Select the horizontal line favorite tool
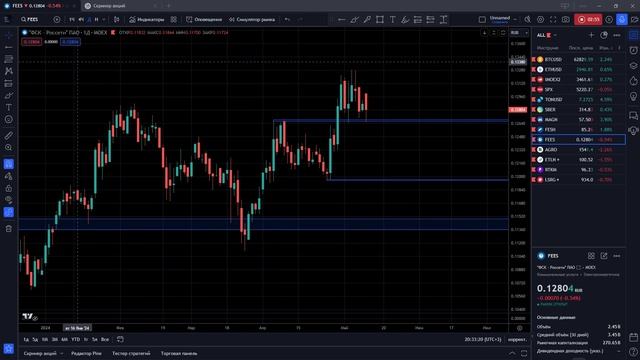 [342, 19]
